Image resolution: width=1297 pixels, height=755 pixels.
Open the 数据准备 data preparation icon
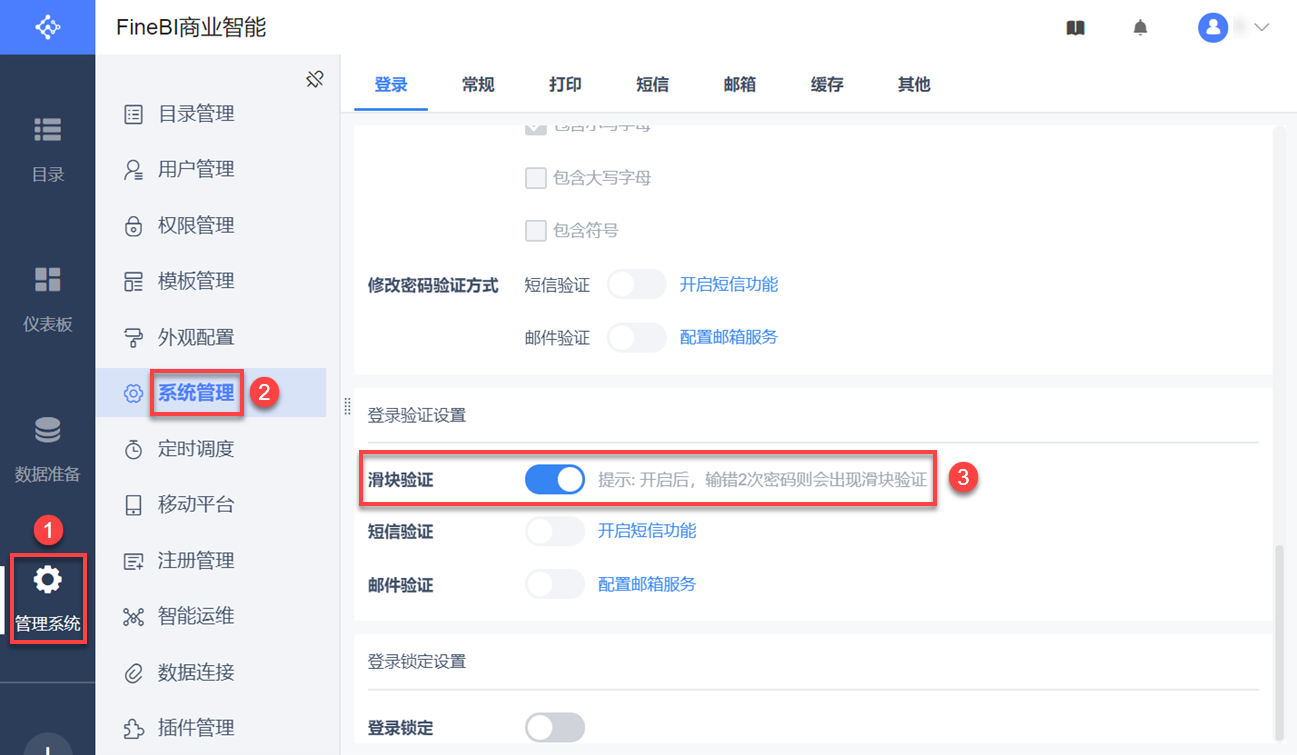pos(47,430)
